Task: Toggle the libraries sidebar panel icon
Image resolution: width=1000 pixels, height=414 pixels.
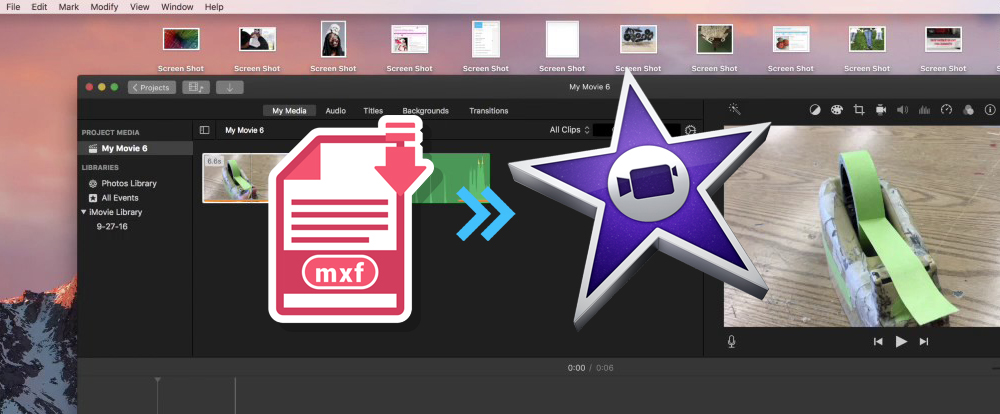Action: (x=204, y=130)
